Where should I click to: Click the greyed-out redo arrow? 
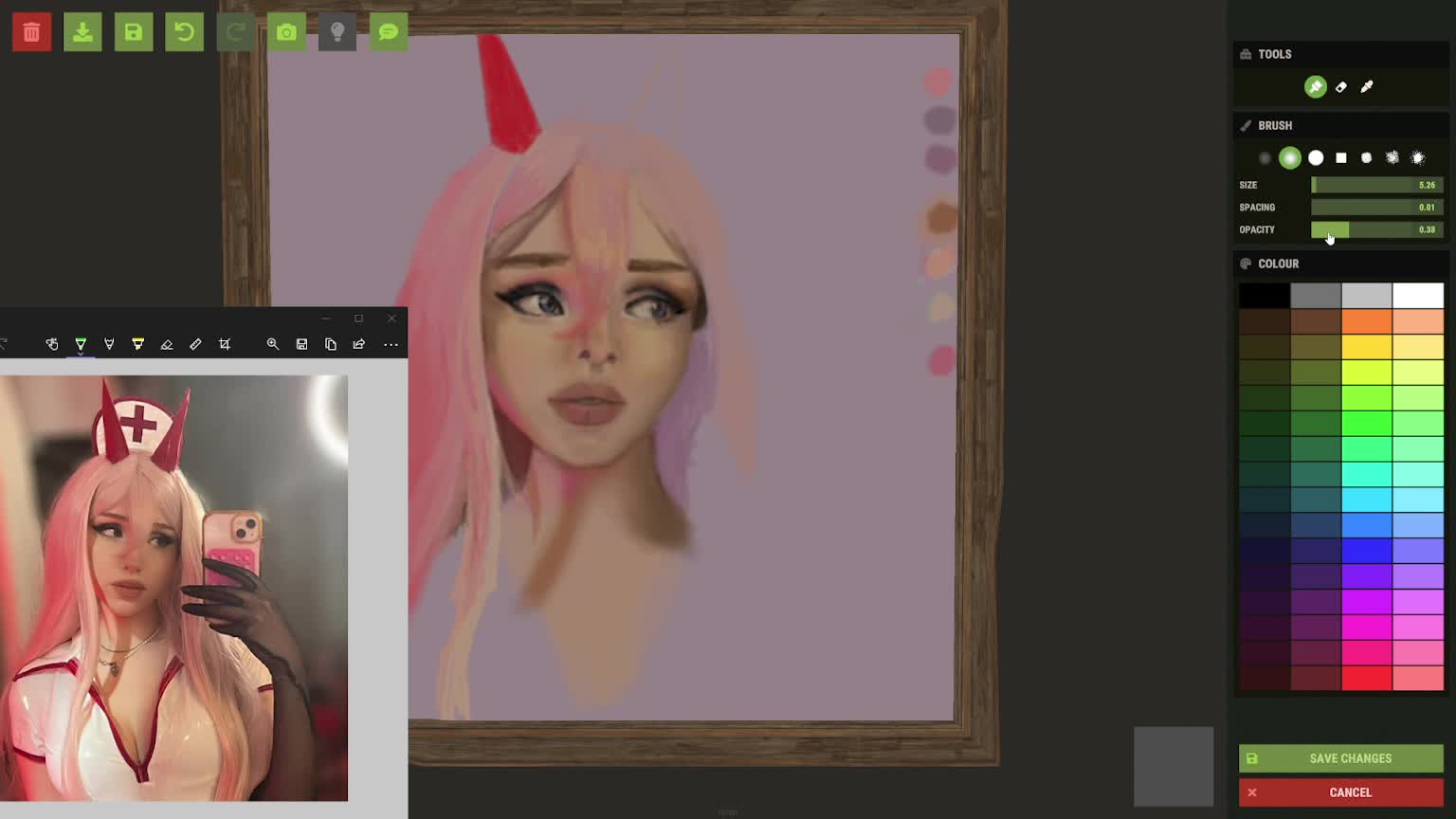[235, 32]
